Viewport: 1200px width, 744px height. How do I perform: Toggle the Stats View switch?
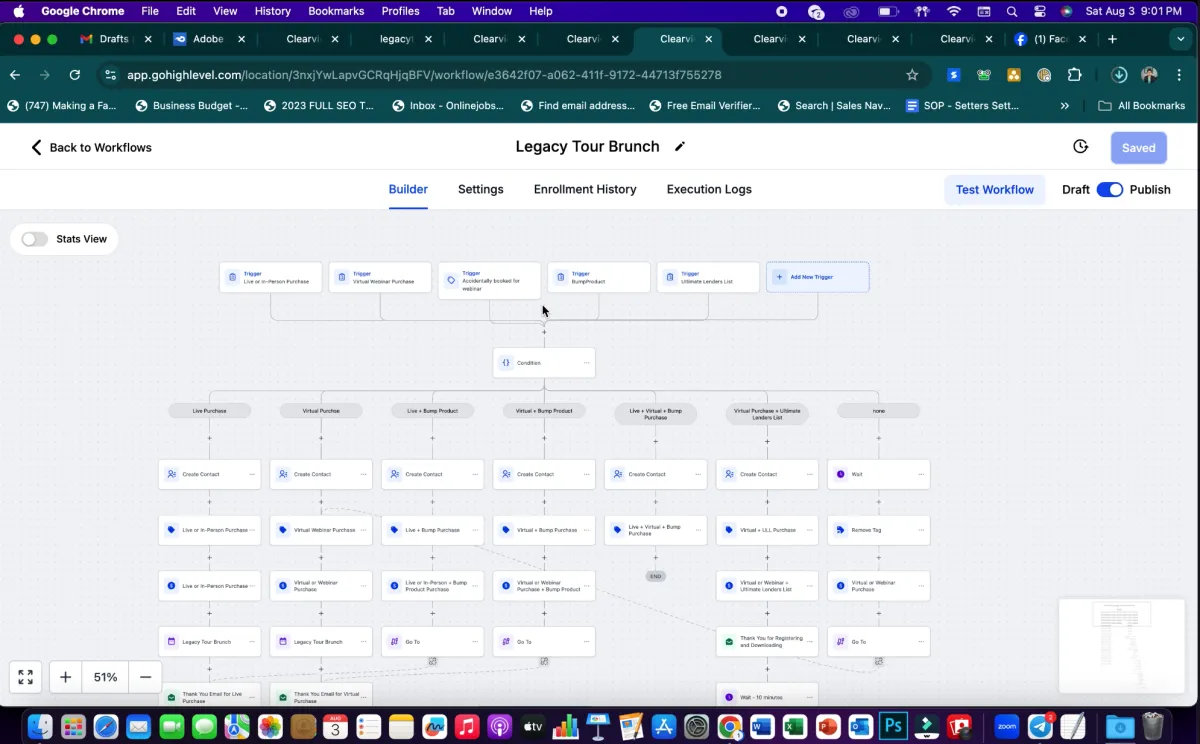(x=35, y=239)
